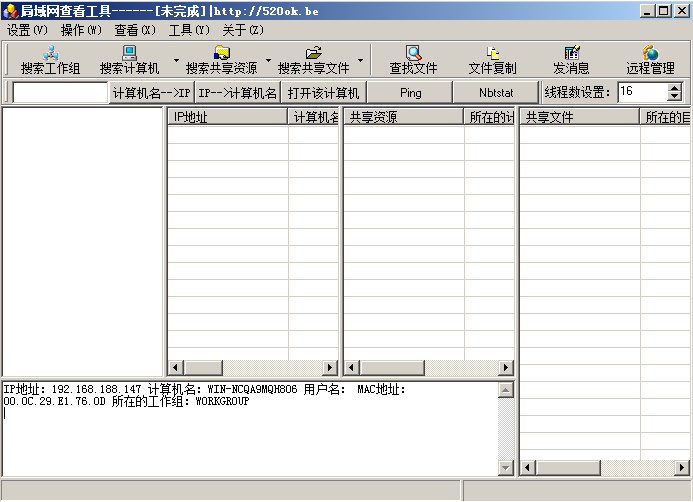Open the 设置(V) menu
Screen dimensions: 693x502
point(27,30)
